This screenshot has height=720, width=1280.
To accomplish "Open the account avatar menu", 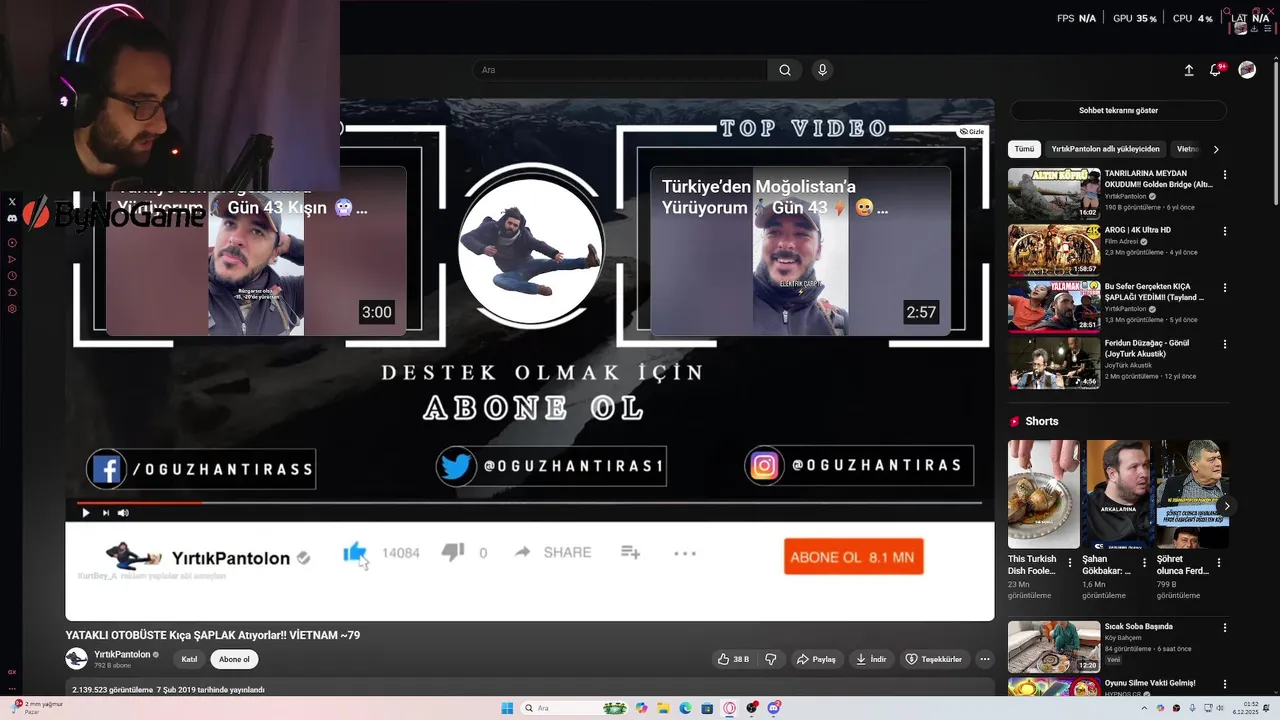I will pos(1247,70).
